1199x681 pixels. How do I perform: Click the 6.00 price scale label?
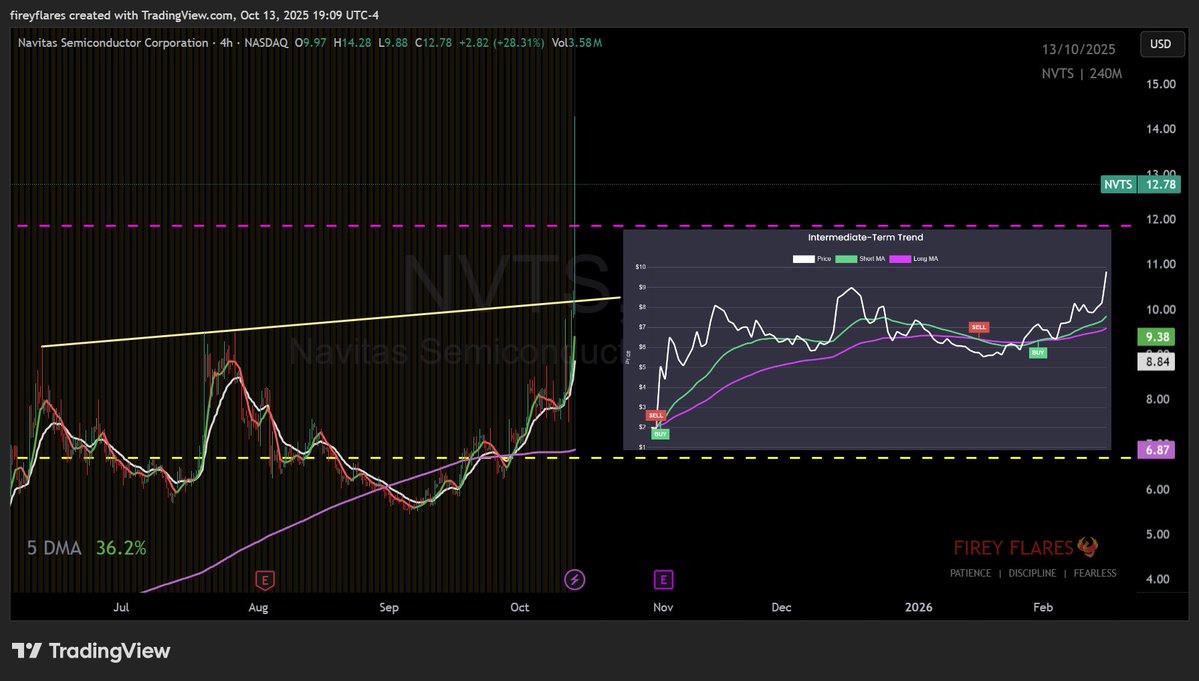coord(1158,489)
